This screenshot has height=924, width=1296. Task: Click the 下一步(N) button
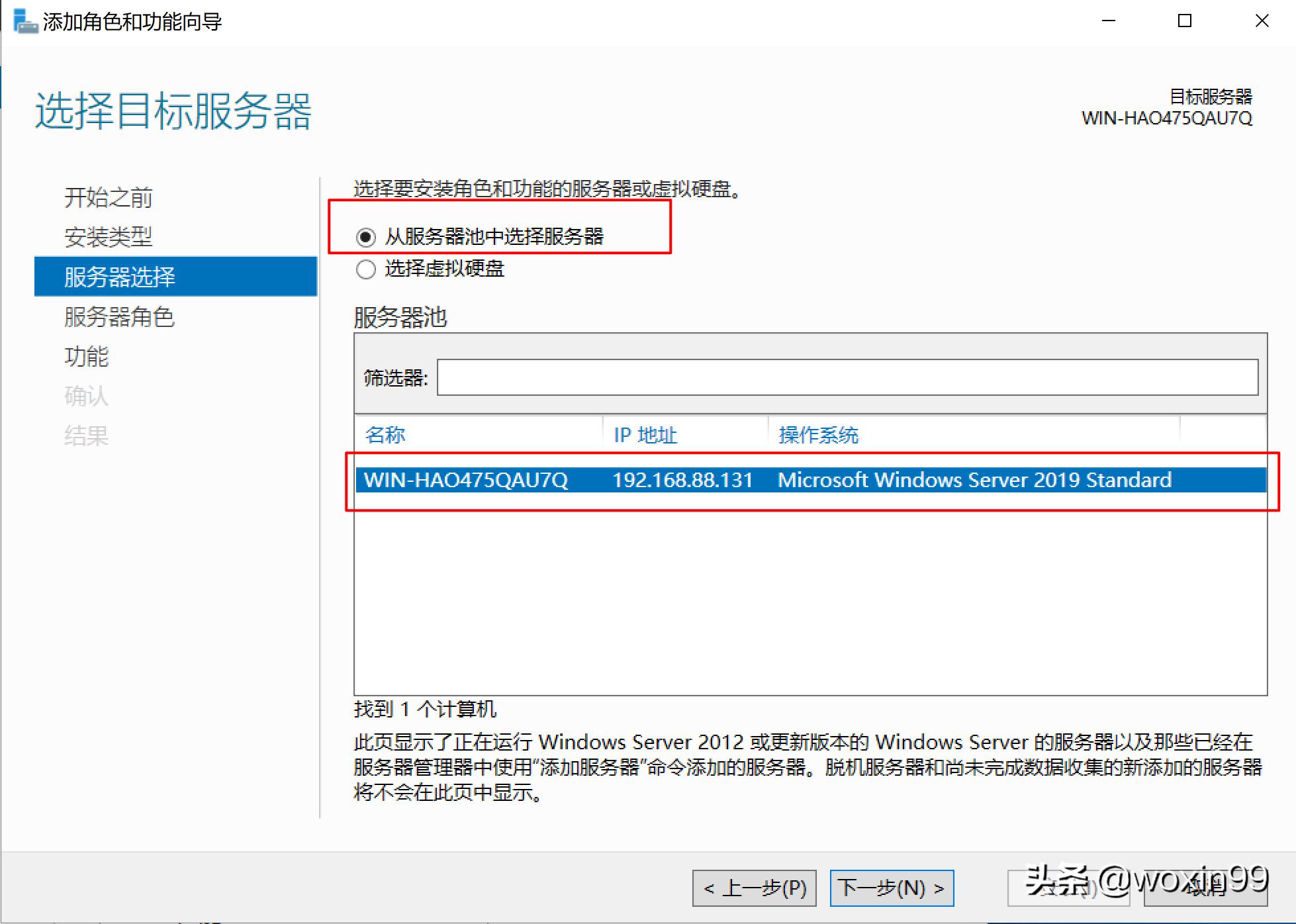click(891, 888)
